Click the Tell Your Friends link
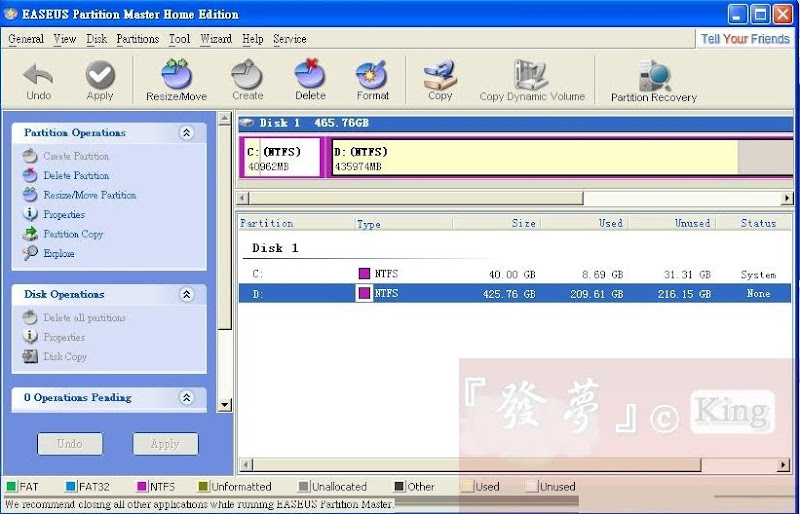800x514 pixels. pyautogui.click(x=745, y=39)
